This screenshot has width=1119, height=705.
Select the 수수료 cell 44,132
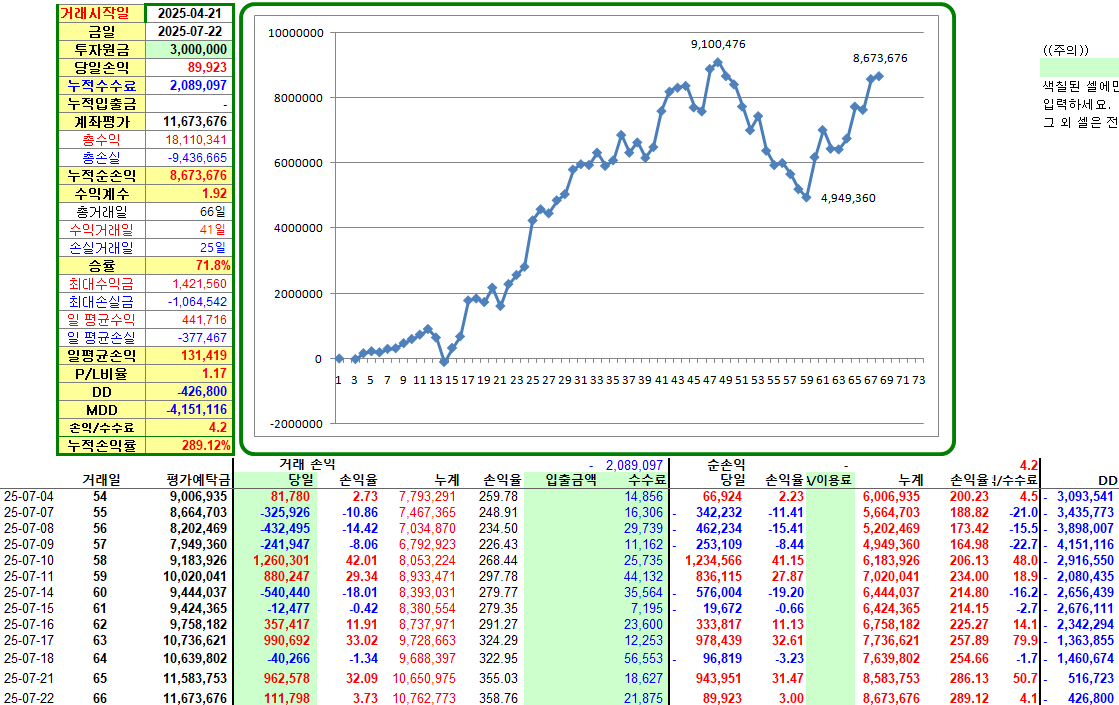point(644,577)
